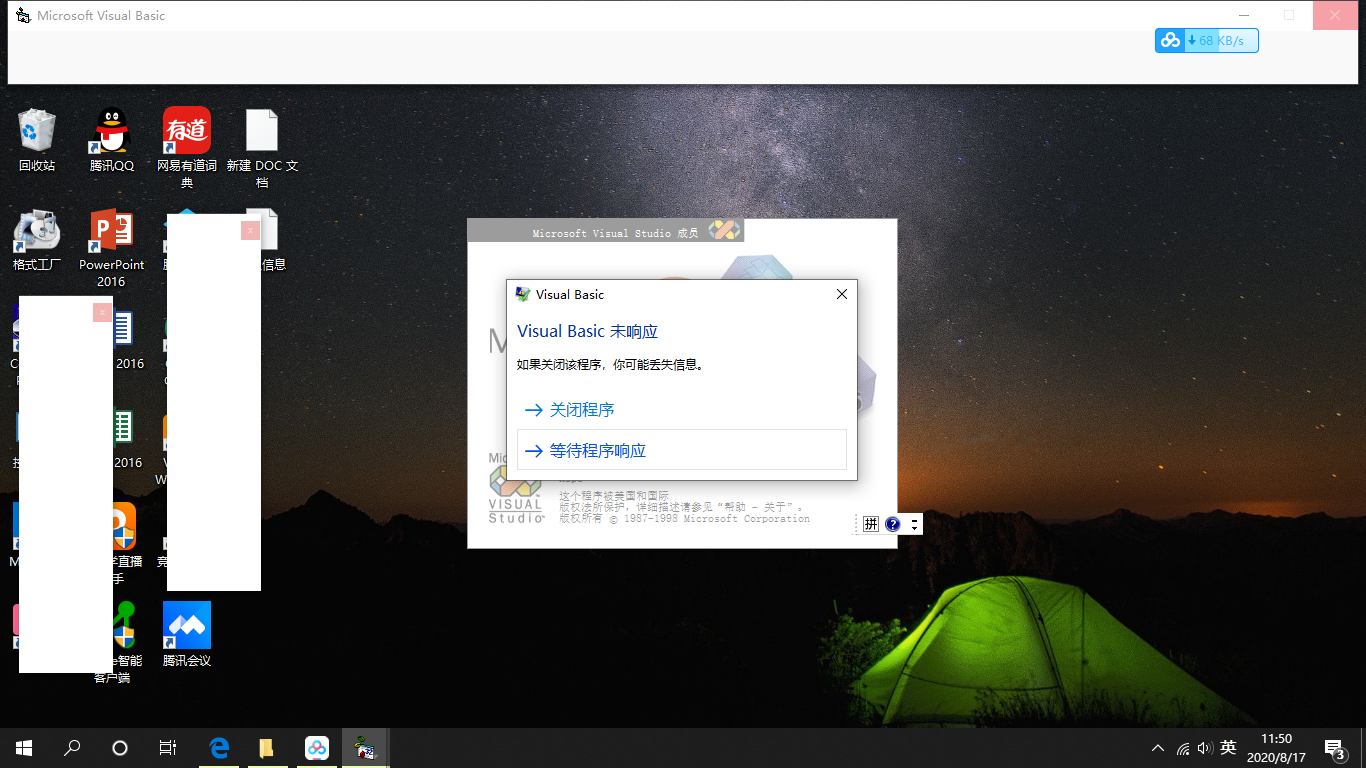Open the 回收站 recycle bin icon
Image resolution: width=1366 pixels, height=768 pixels.
(x=37, y=140)
